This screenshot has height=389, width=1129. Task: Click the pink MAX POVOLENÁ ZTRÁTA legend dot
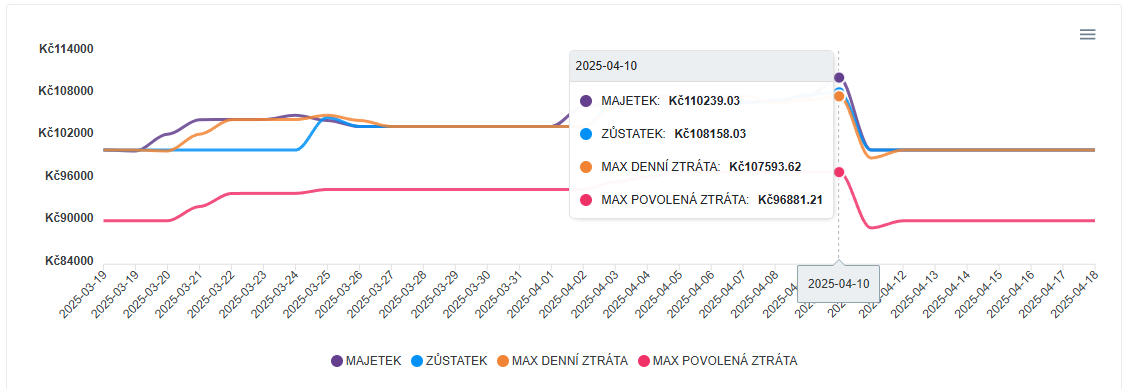[644, 361]
